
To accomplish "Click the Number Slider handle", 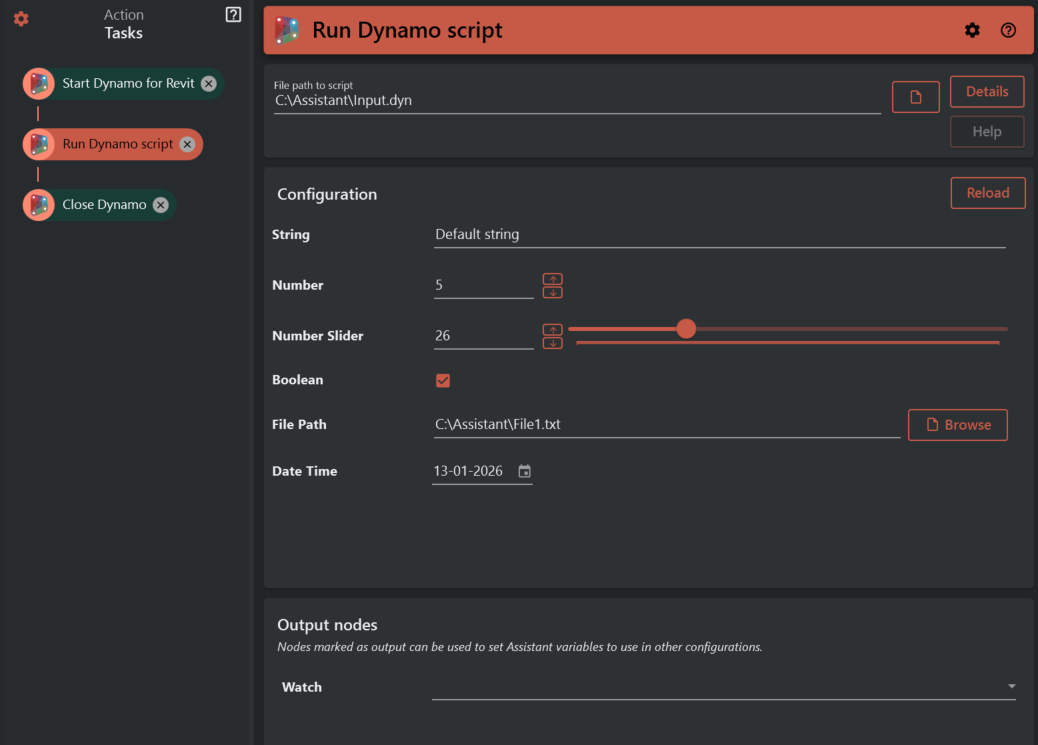I will (x=686, y=328).
